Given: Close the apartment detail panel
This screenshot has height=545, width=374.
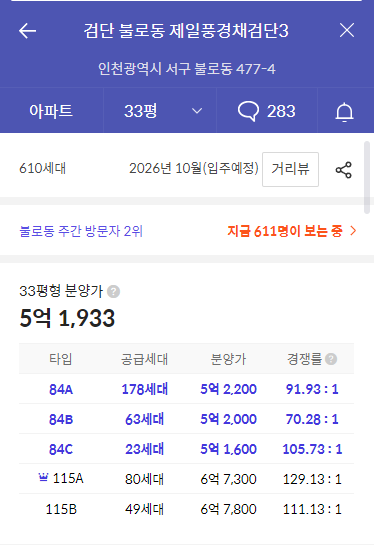Looking at the screenshot, I should click(x=347, y=31).
